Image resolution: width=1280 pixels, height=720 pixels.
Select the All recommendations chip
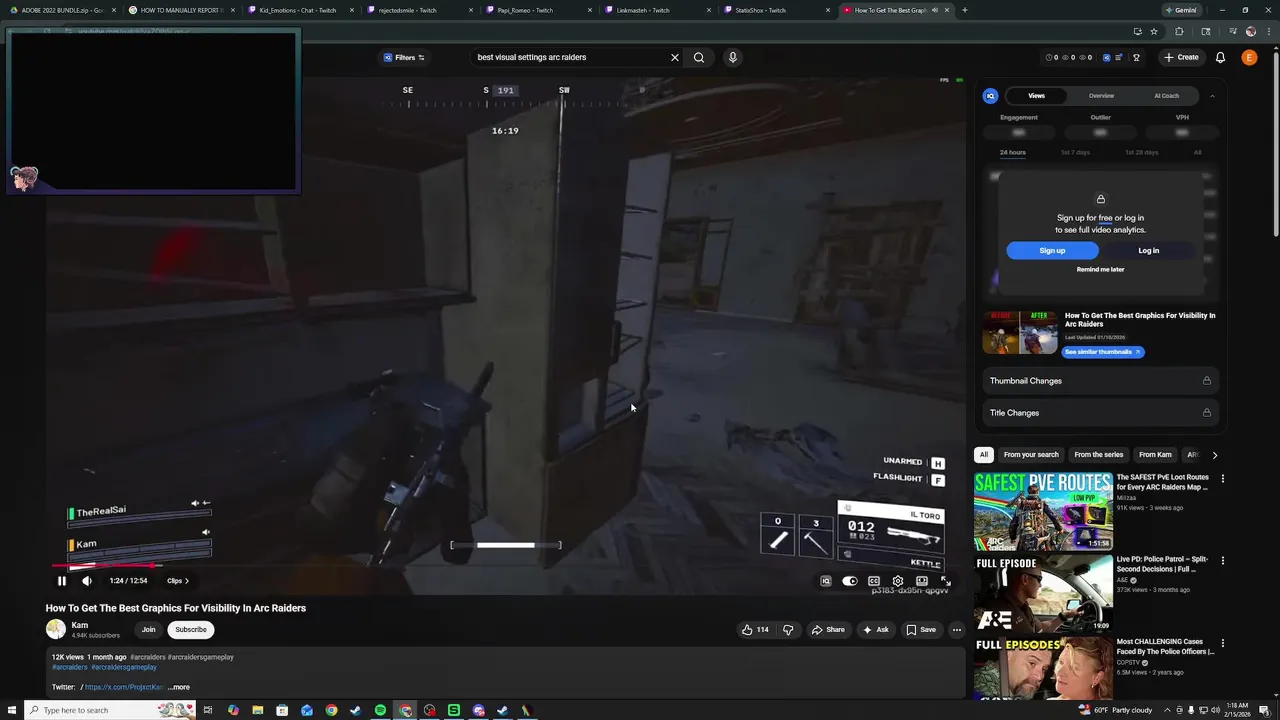[984, 455]
